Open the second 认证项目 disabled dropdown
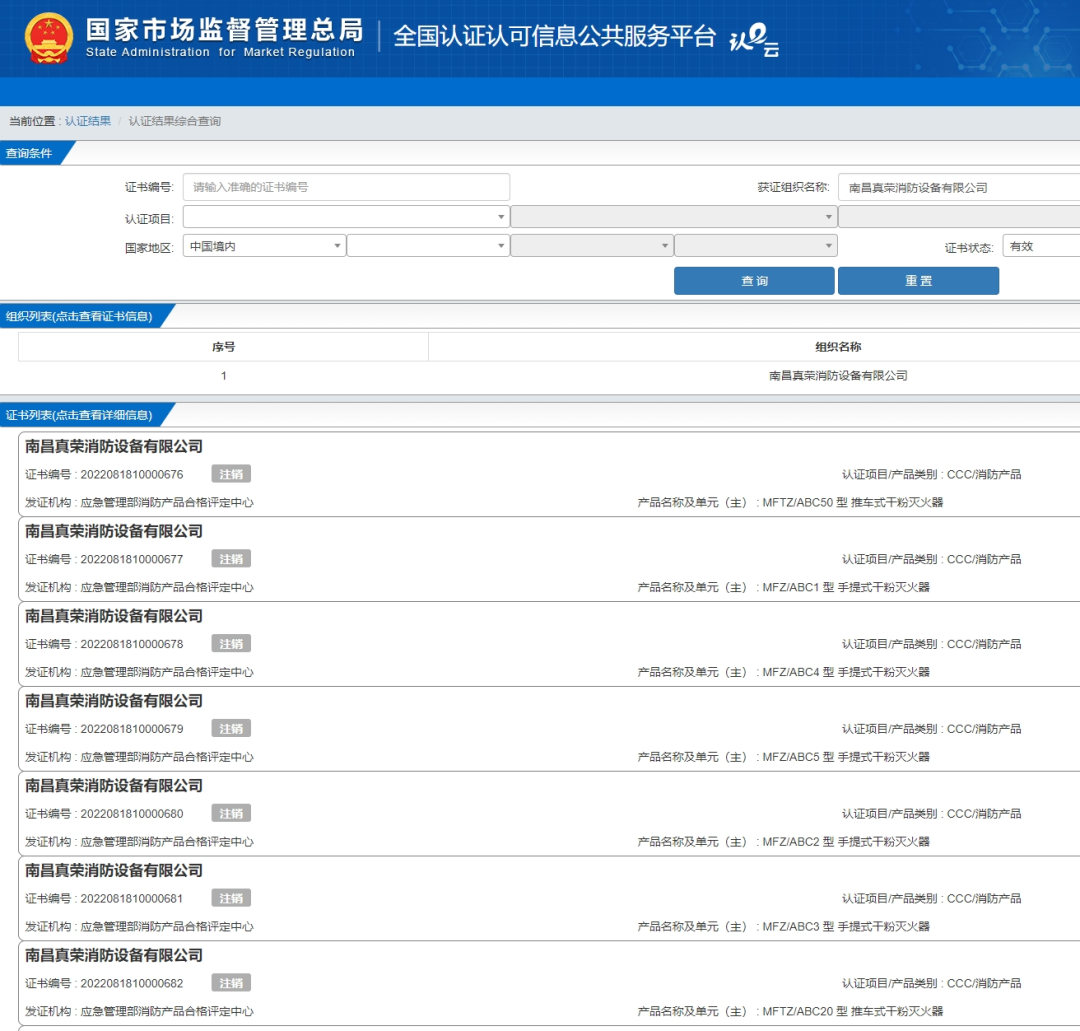 point(674,217)
